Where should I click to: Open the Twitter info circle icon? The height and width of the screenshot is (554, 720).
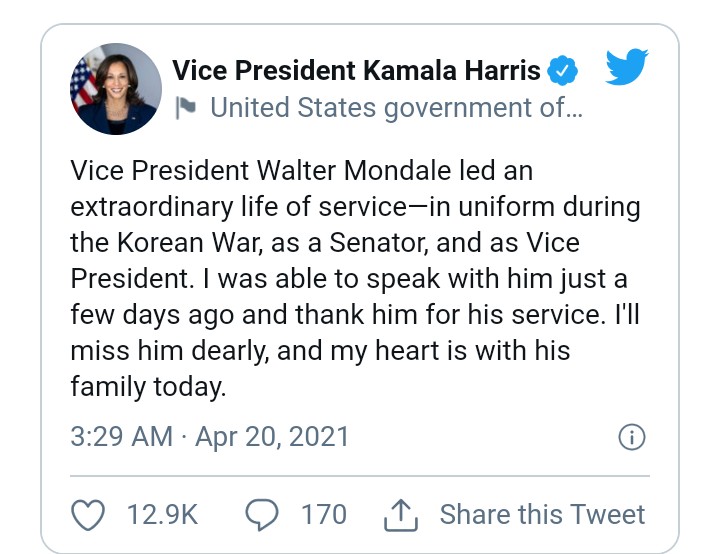[x=632, y=437]
